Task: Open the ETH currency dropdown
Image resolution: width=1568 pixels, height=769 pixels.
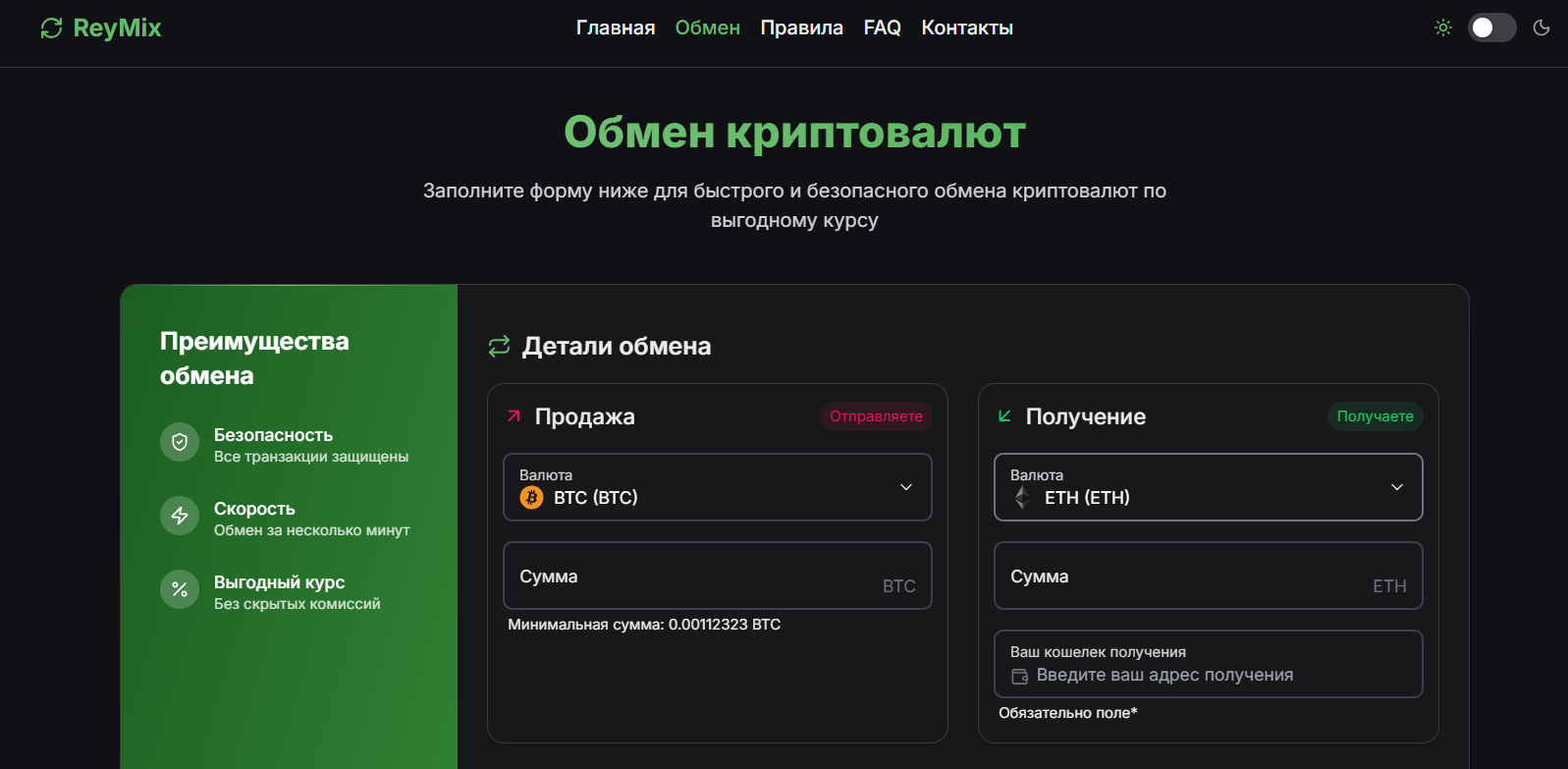Action: tap(1209, 487)
